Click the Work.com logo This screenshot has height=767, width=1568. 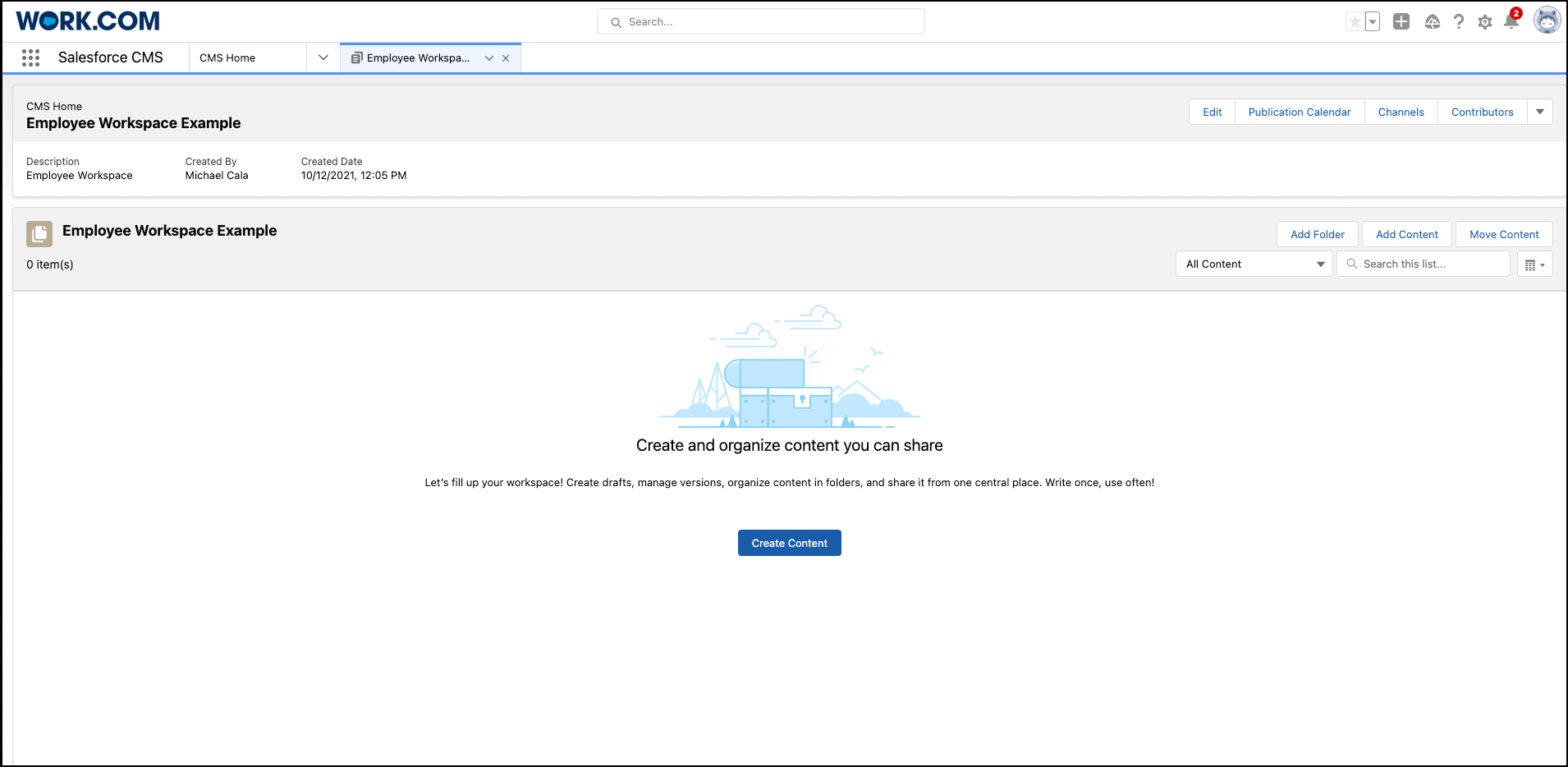click(x=88, y=21)
